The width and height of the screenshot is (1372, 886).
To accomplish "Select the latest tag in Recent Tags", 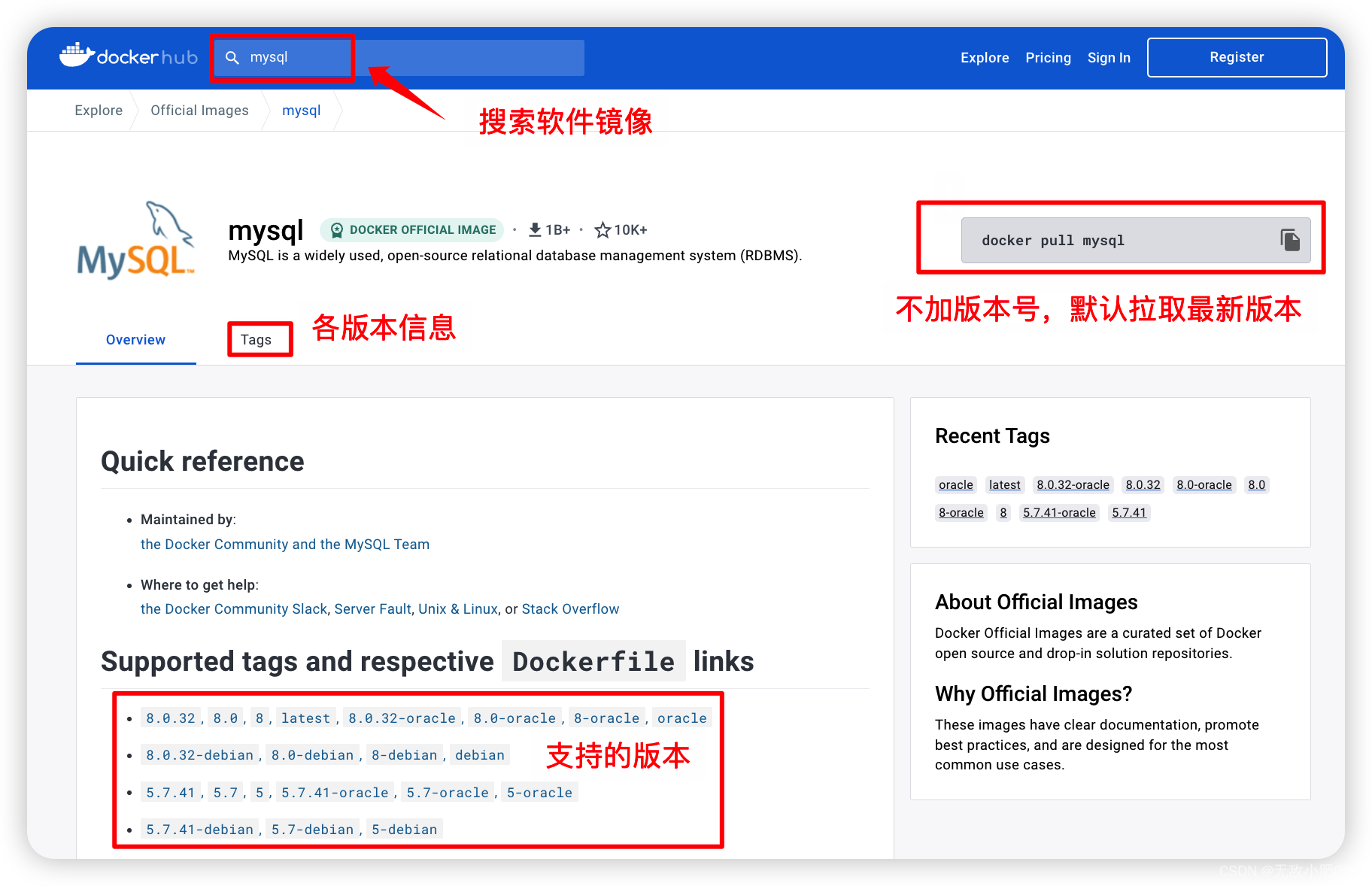I will [x=1005, y=485].
